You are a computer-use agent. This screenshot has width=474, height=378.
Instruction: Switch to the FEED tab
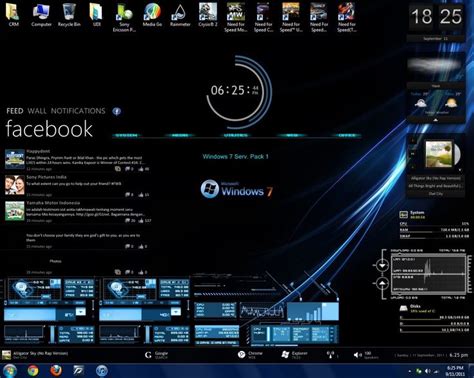tap(15, 111)
